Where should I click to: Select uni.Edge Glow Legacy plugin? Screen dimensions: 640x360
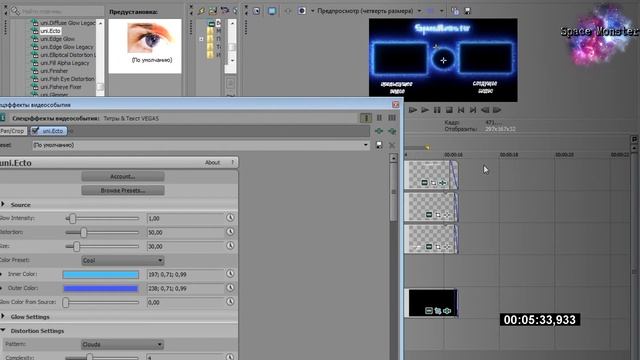tap(67, 47)
